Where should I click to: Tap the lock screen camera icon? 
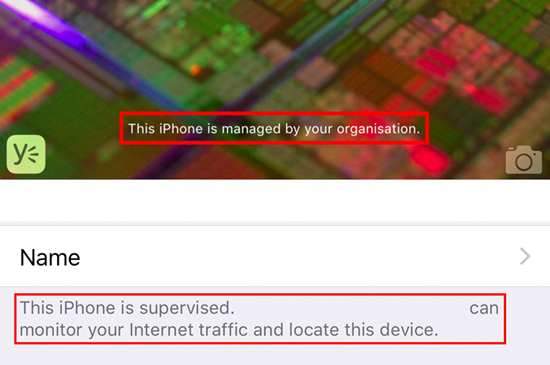pos(524,160)
